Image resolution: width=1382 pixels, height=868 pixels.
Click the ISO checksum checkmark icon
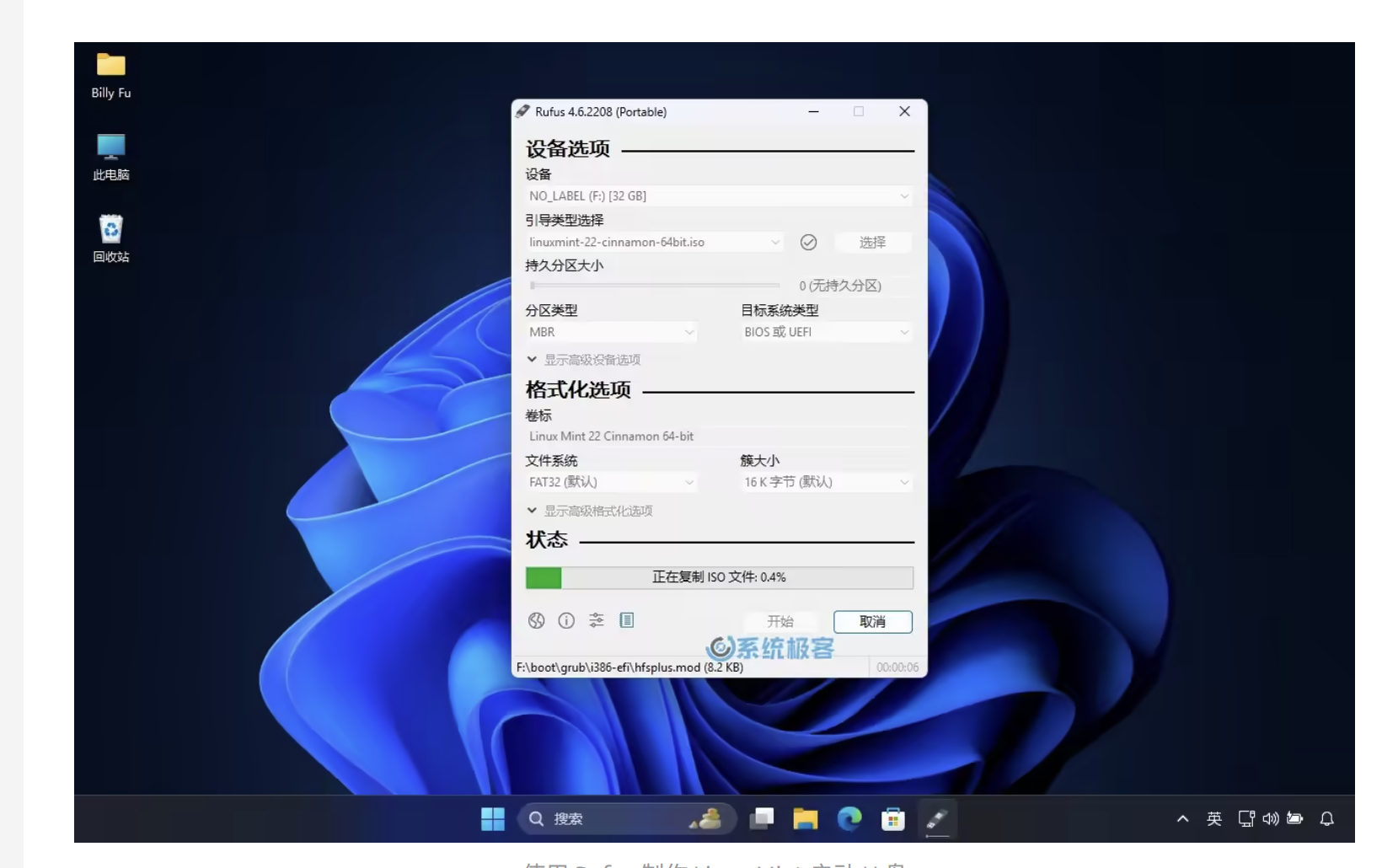[808, 243]
